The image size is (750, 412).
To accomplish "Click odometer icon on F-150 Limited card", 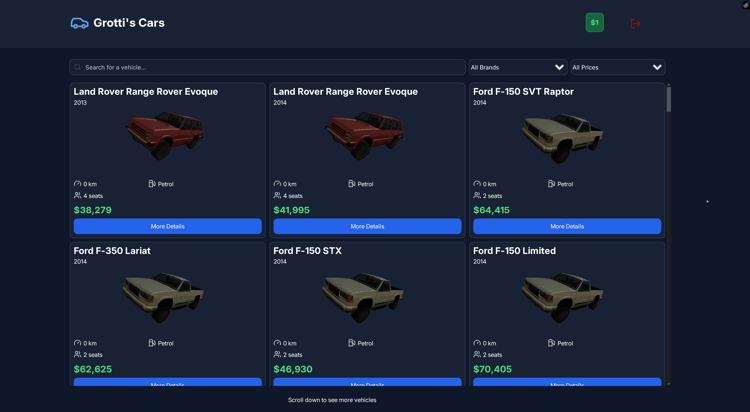I will point(477,343).
